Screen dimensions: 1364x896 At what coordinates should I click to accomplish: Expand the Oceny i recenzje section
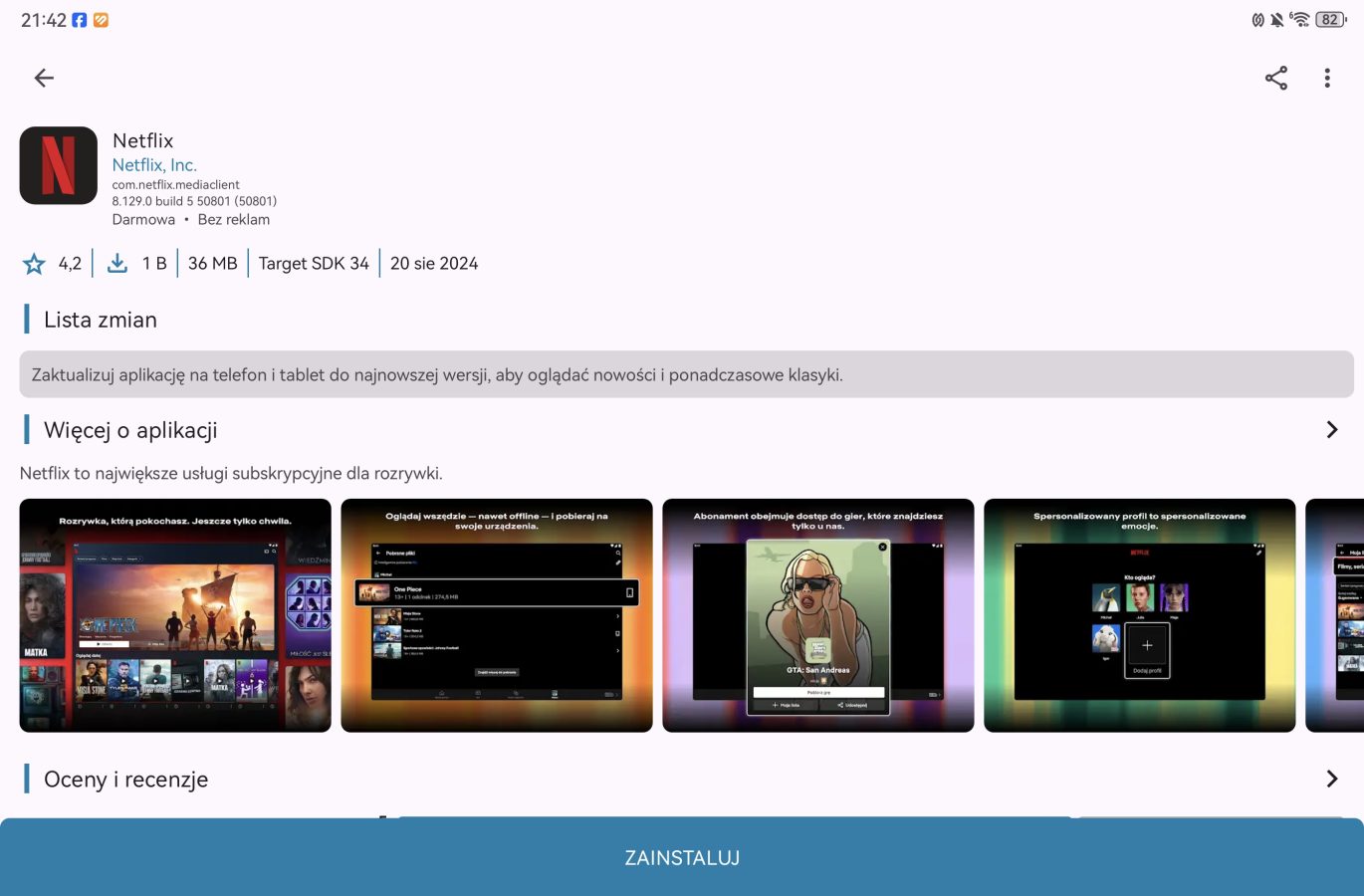(1332, 779)
